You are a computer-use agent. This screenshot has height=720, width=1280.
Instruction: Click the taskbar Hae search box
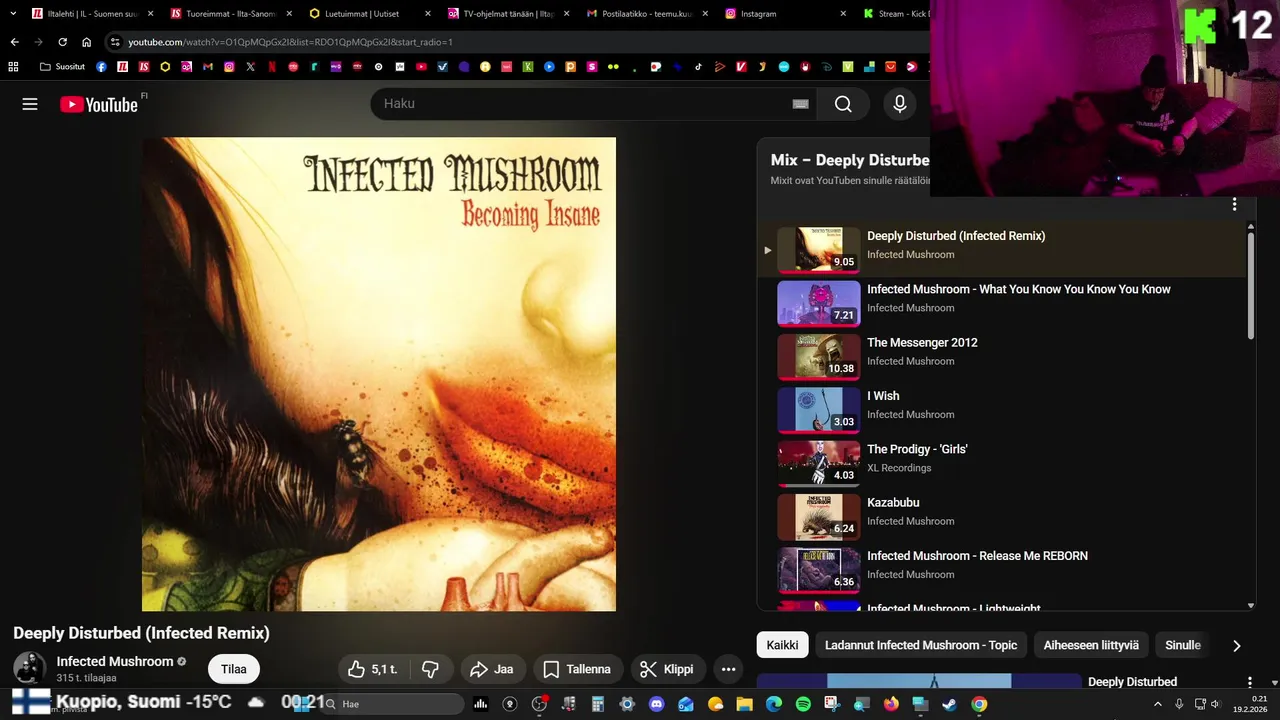coord(393,704)
